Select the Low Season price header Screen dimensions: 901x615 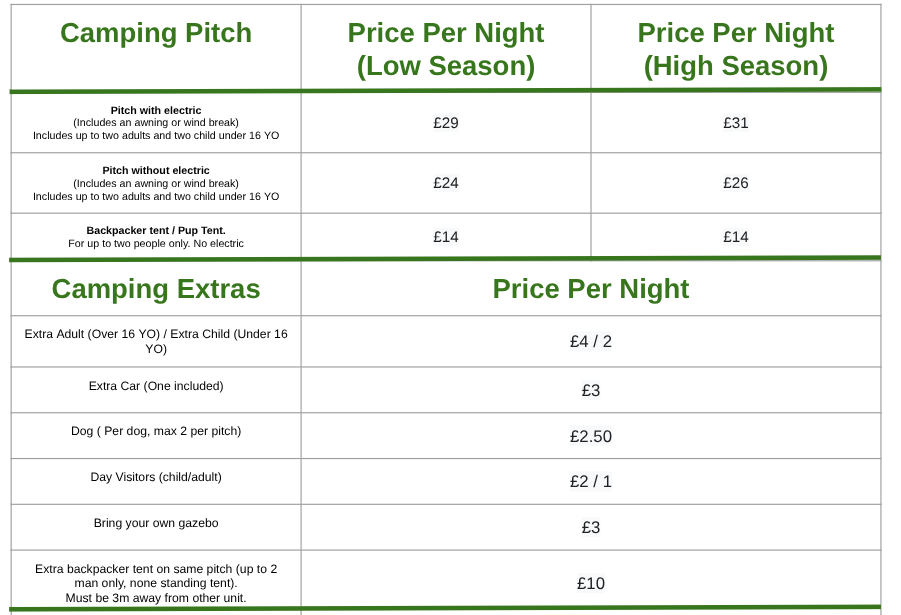pyautogui.click(x=446, y=49)
